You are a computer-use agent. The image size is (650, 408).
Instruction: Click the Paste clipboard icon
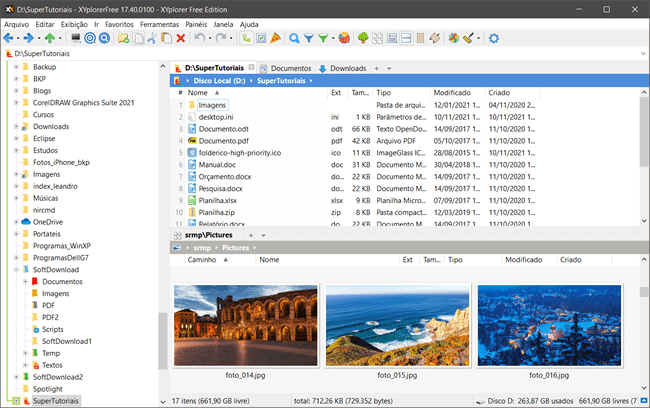167,39
